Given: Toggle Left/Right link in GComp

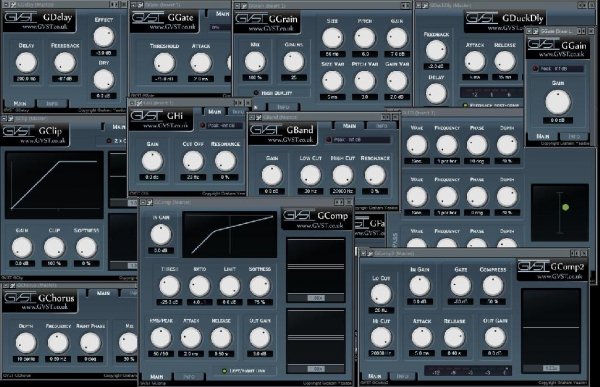Looking at the screenshot, I should click(x=225, y=371).
